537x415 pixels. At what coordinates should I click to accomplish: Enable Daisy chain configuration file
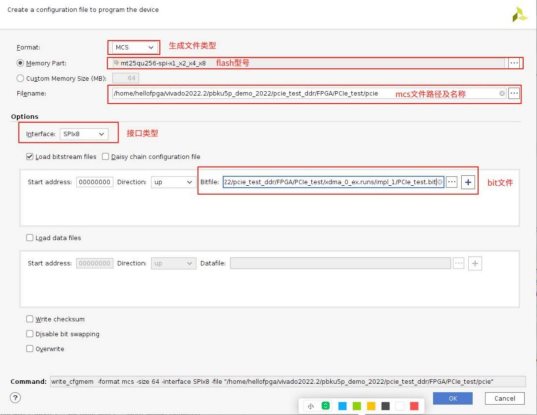(x=105, y=156)
